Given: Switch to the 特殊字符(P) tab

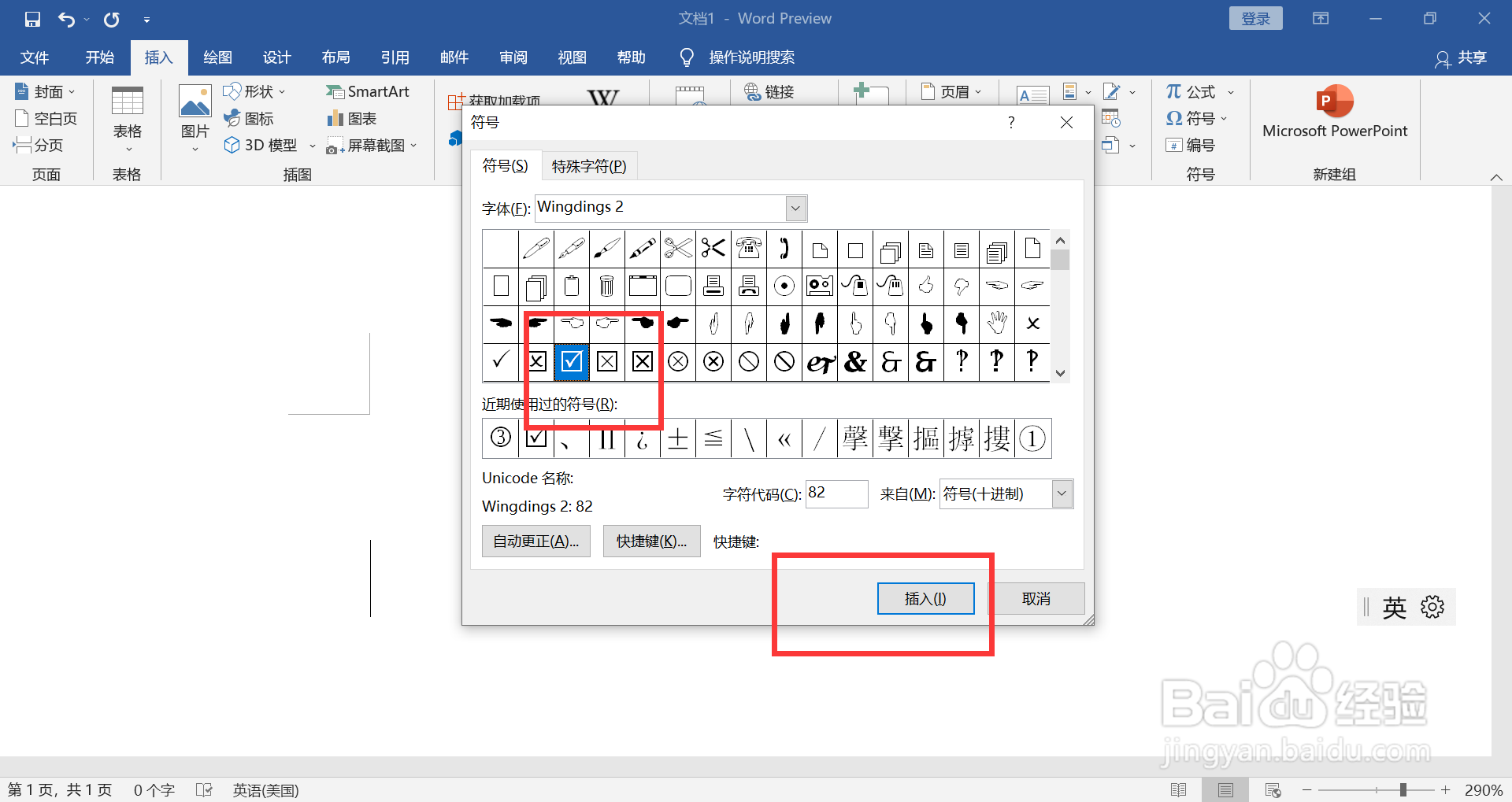Looking at the screenshot, I should [589, 165].
